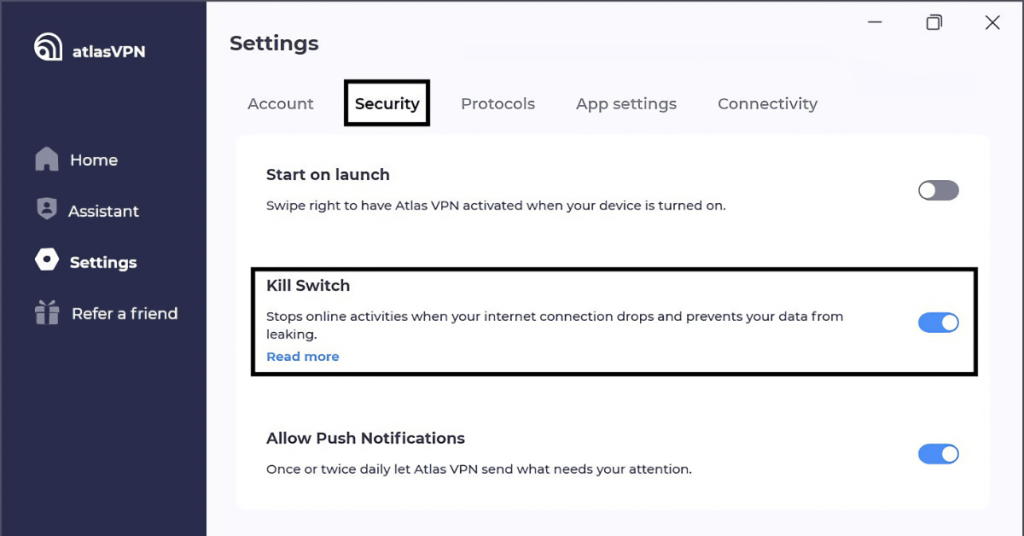Go to the App settings tab
The width and height of the screenshot is (1024, 536).
[x=626, y=104]
